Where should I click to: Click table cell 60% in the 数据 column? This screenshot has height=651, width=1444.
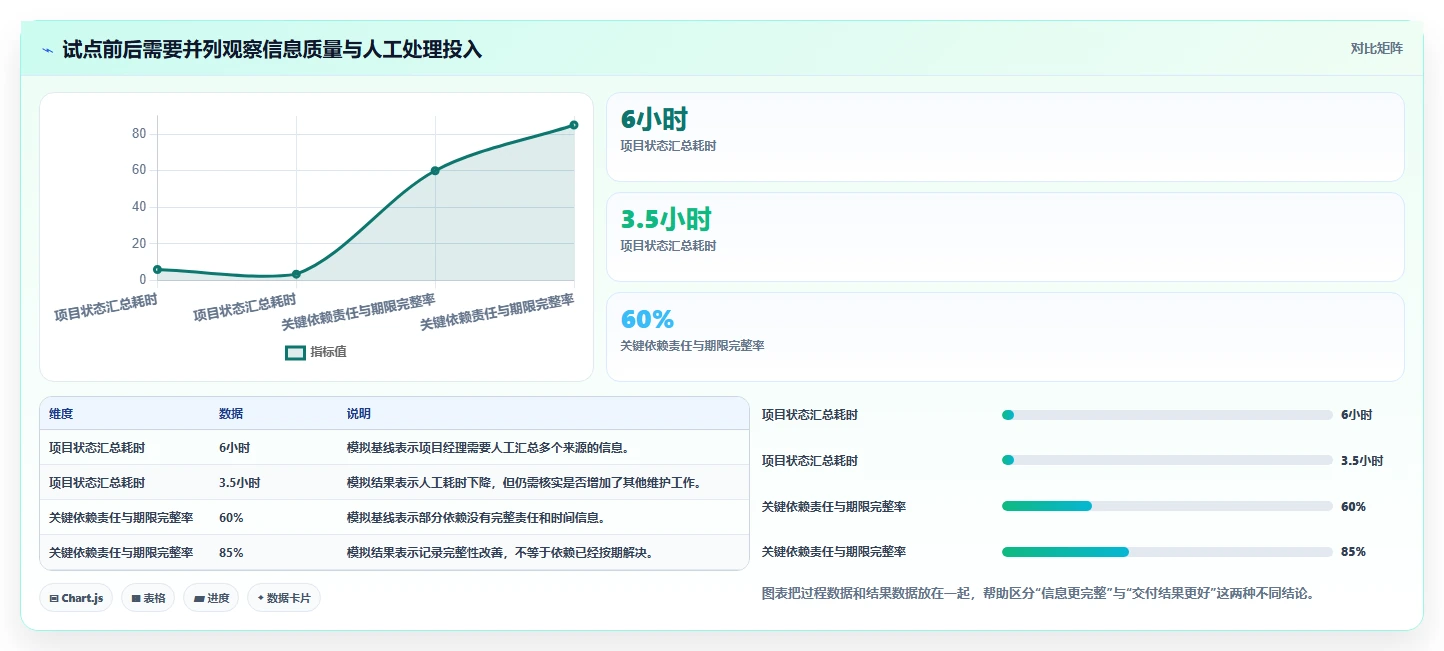[231, 518]
